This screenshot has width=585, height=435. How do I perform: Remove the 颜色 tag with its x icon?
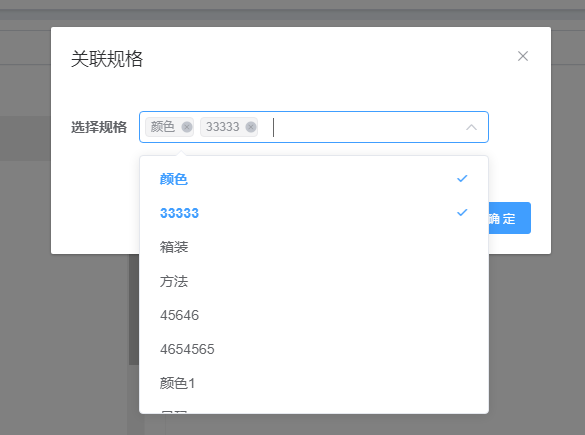[187, 127]
